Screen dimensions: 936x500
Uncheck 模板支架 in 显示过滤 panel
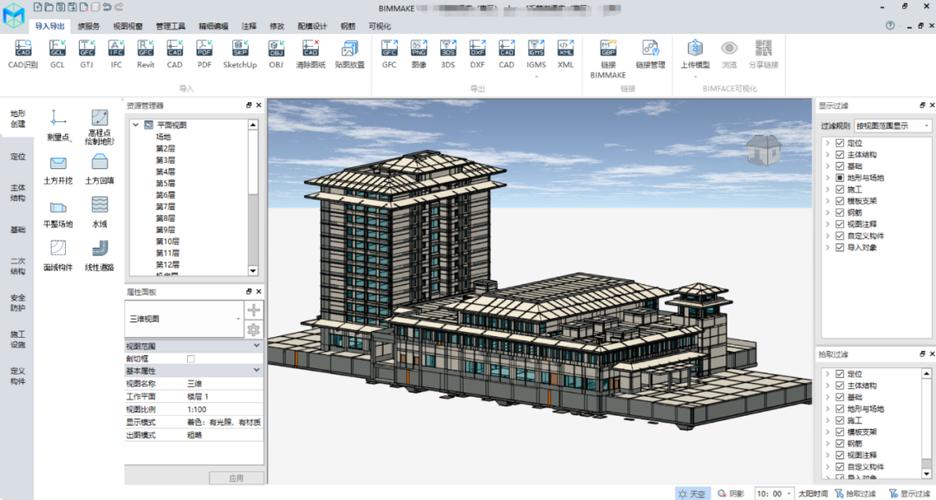pyautogui.click(x=840, y=201)
